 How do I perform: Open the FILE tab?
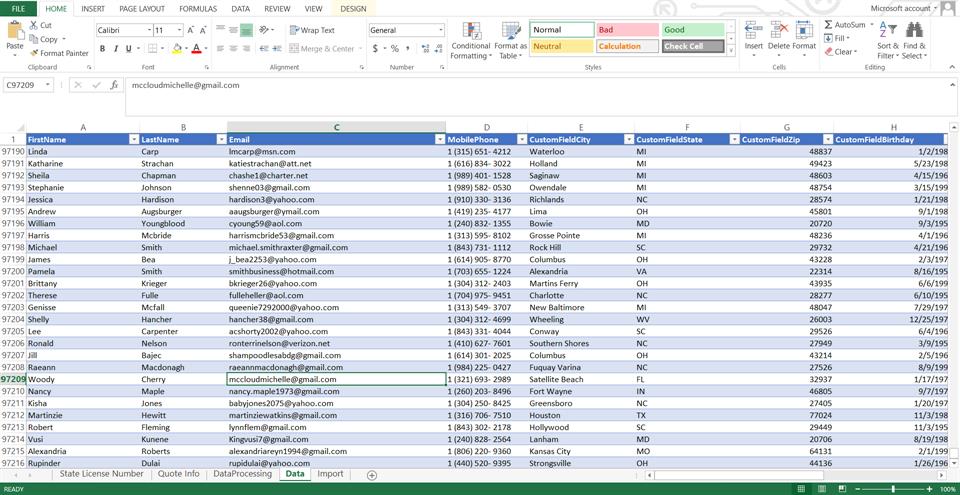point(18,9)
